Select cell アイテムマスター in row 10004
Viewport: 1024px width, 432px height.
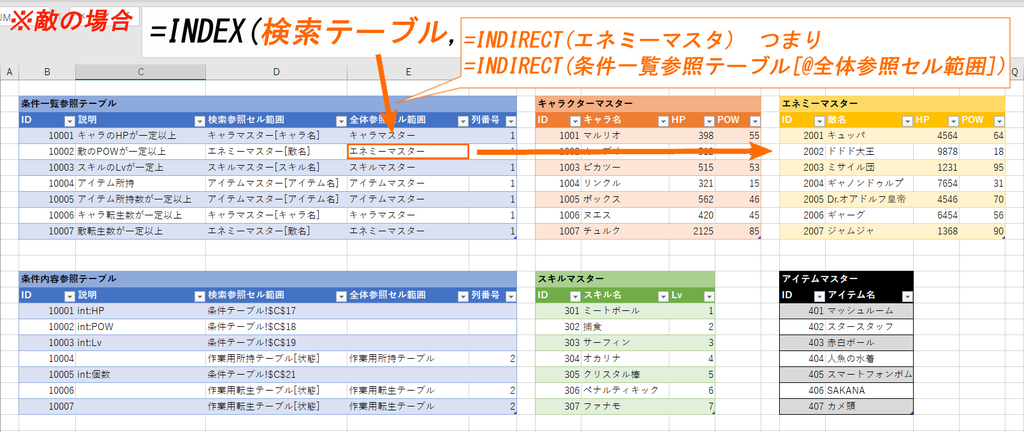pos(408,183)
